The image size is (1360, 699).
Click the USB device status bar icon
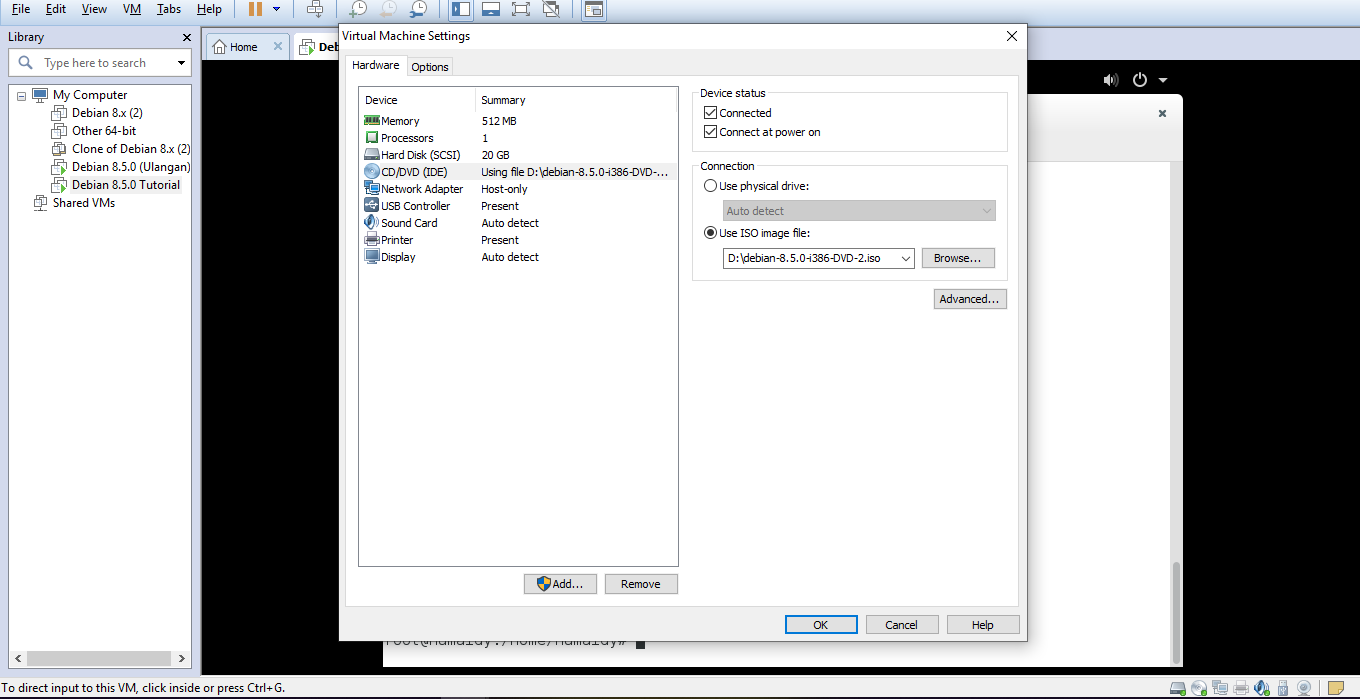1282,688
